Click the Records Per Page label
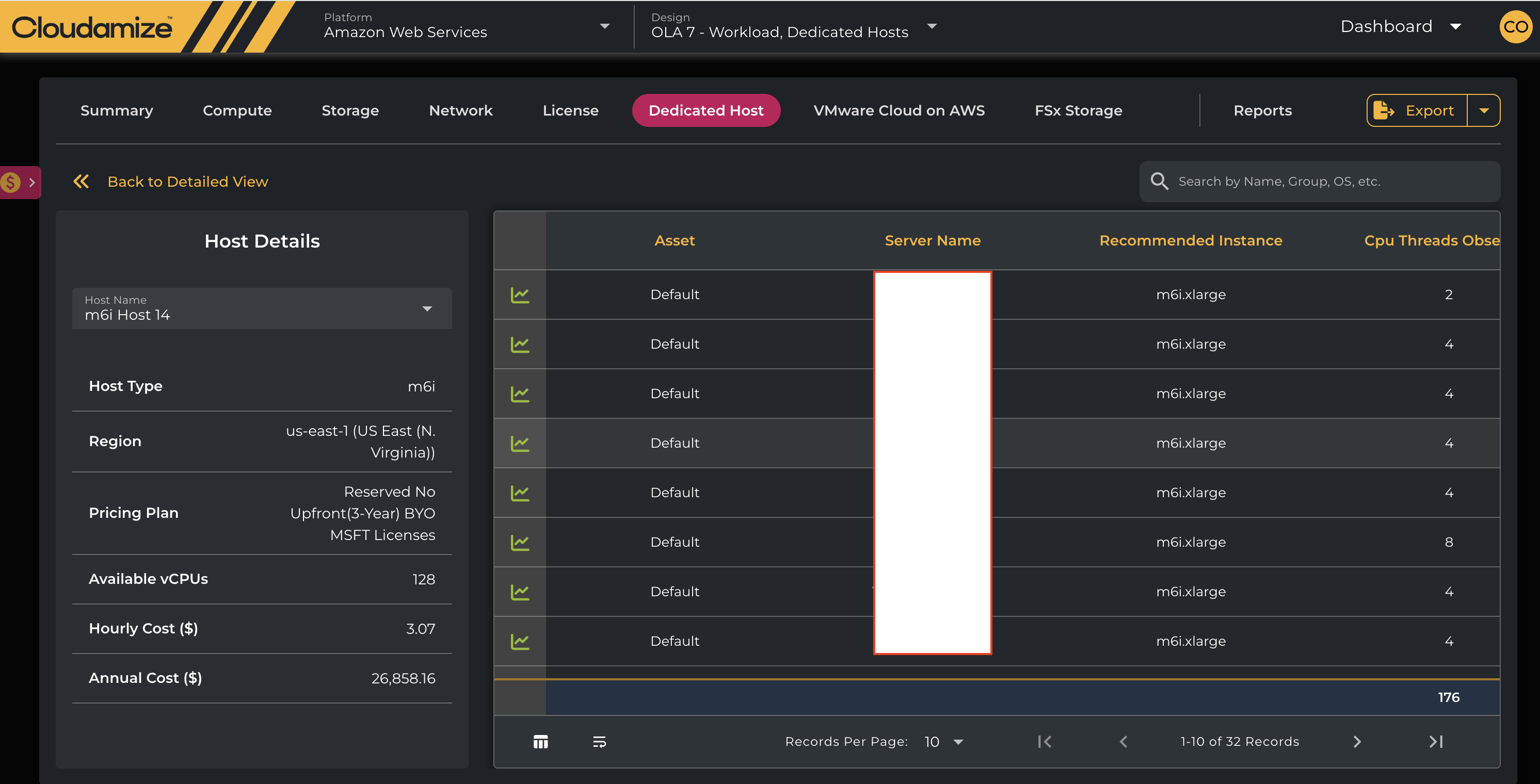This screenshot has width=1540, height=784. (x=846, y=742)
